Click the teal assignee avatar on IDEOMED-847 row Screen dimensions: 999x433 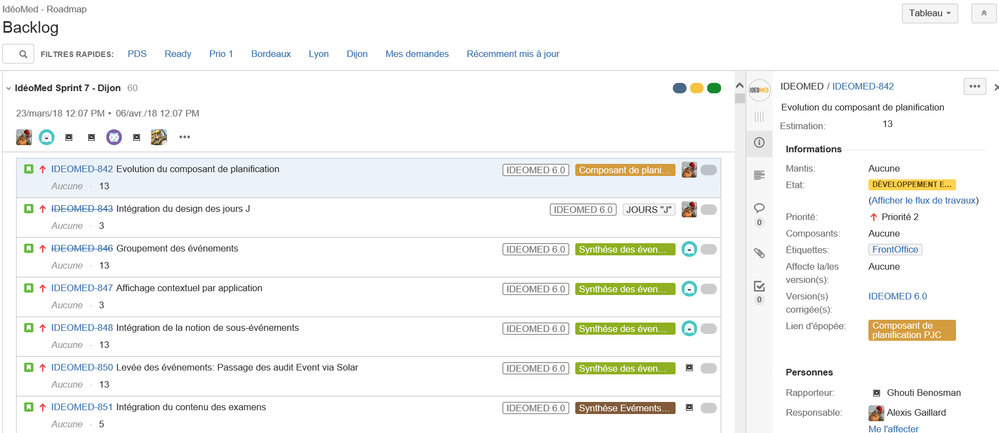[x=689, y=288]
